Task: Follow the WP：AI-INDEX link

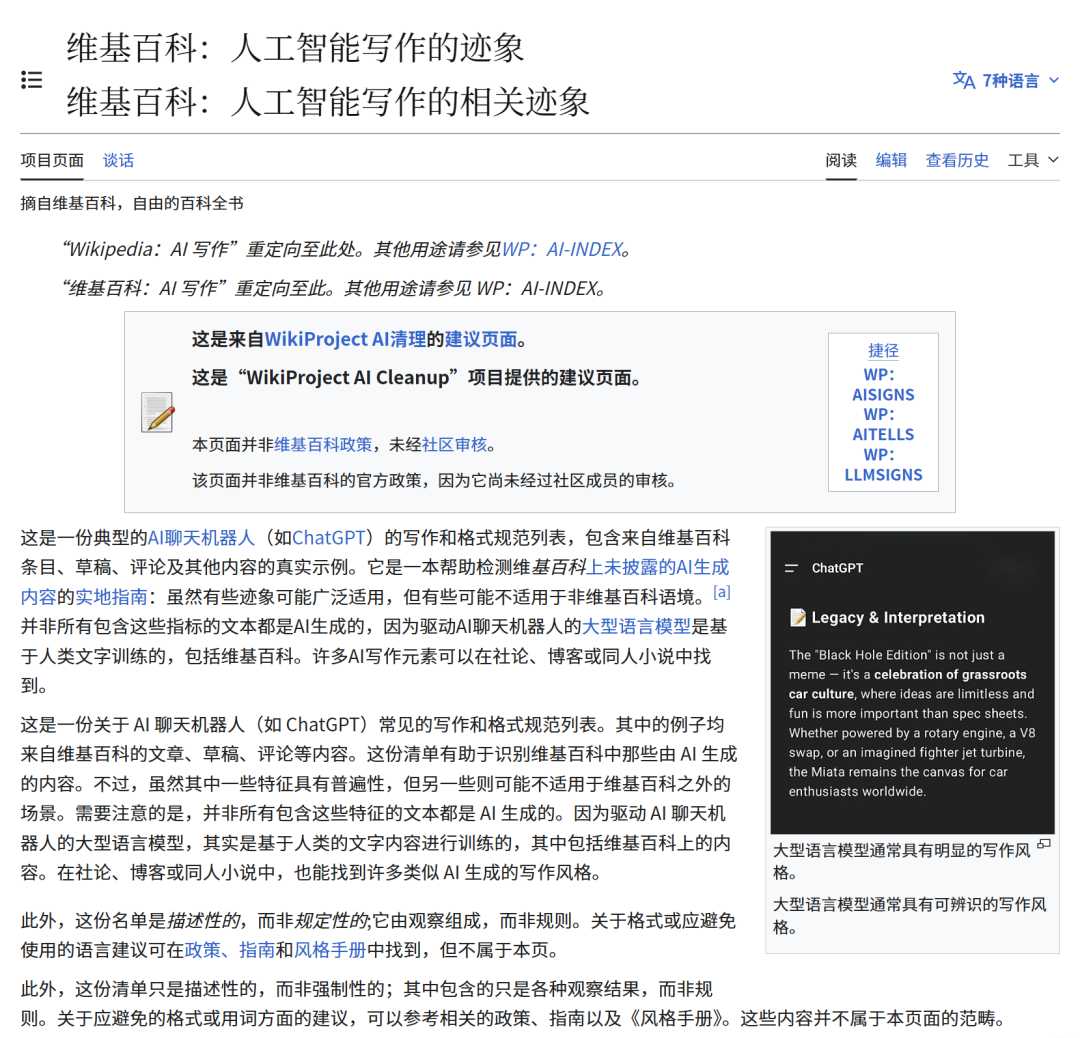Action: (x=562, y=249)
